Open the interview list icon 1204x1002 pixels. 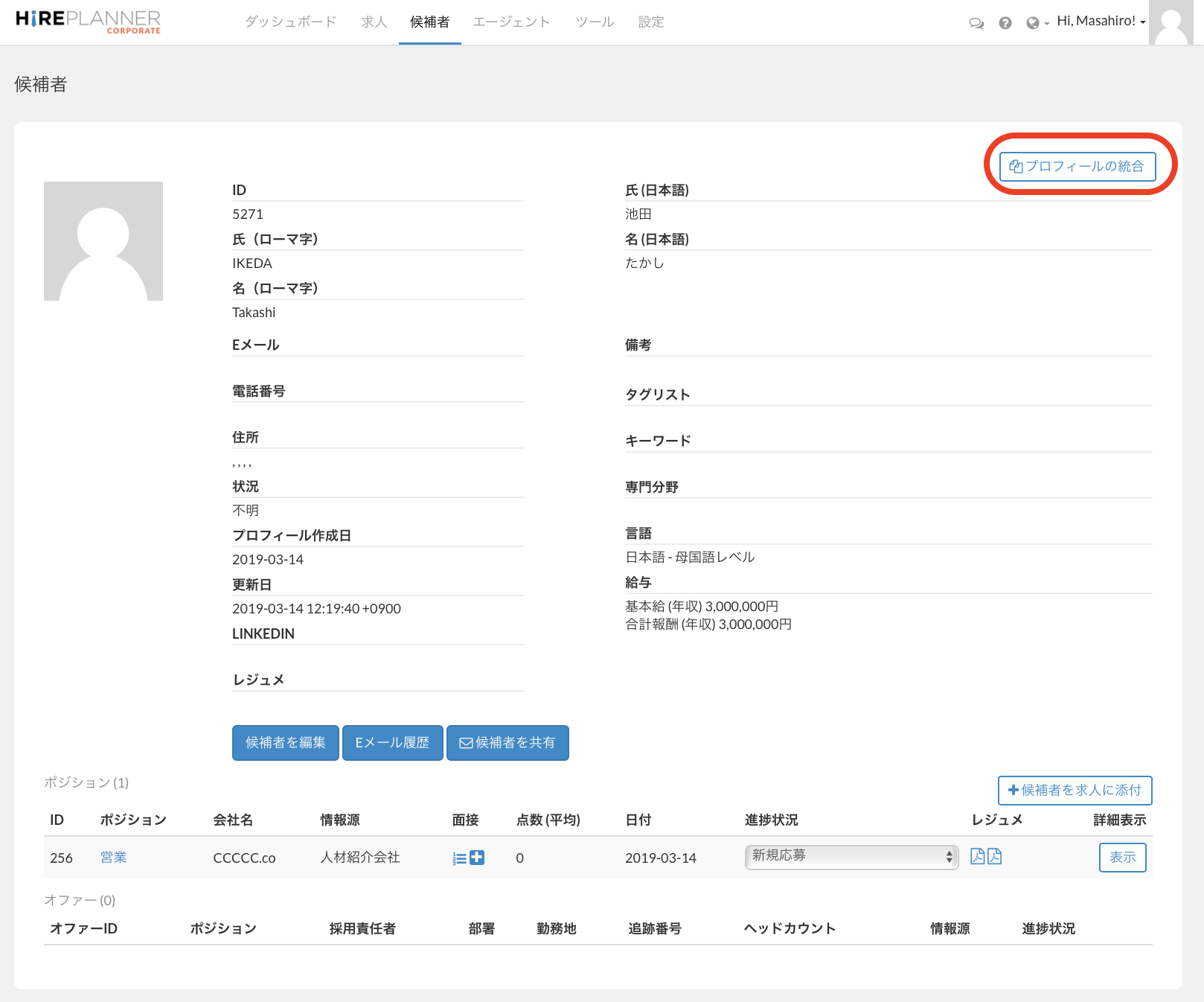[x=459, y=858]
